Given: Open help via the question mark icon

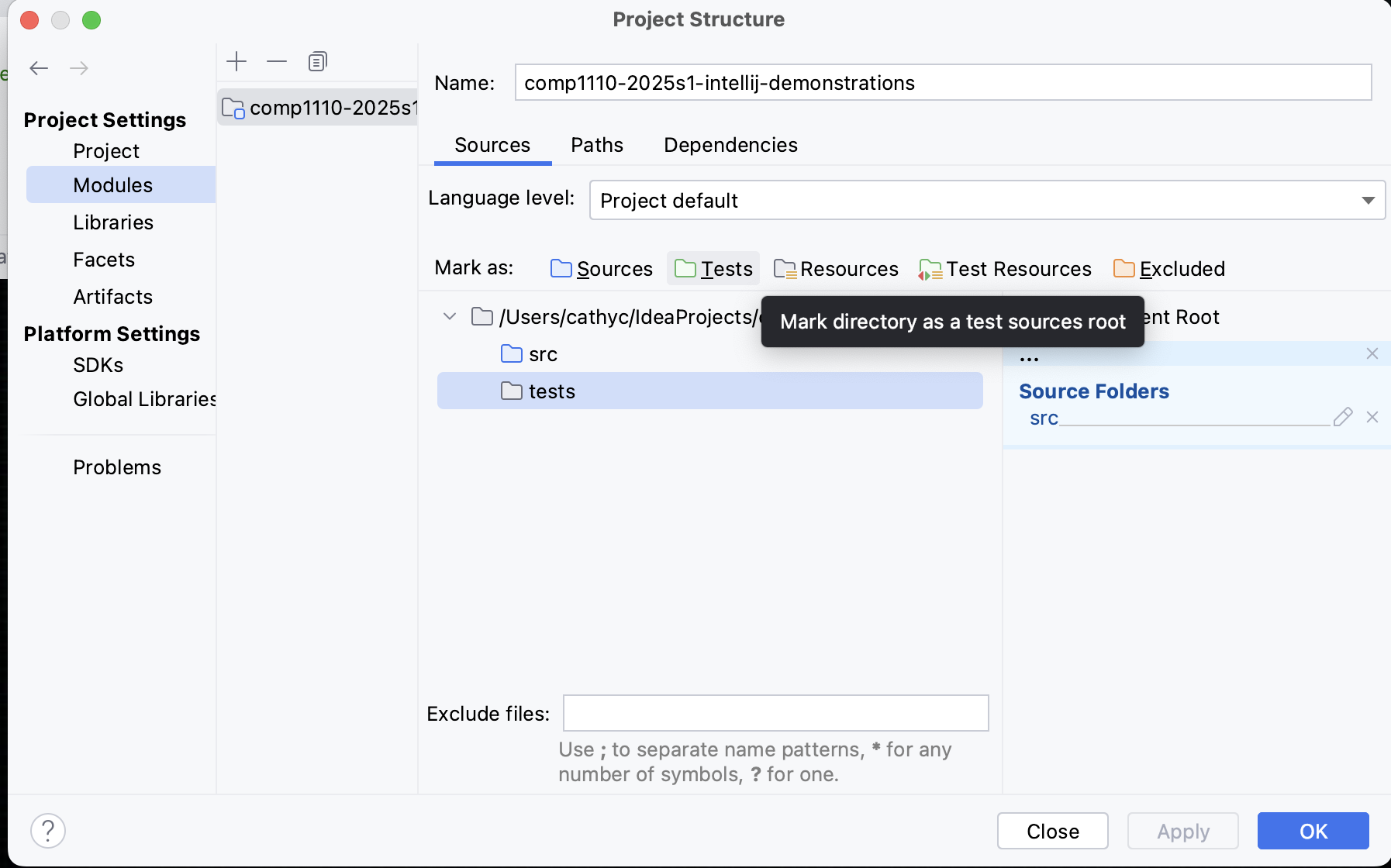Looking at the screenshot, I should click(48, 829).
